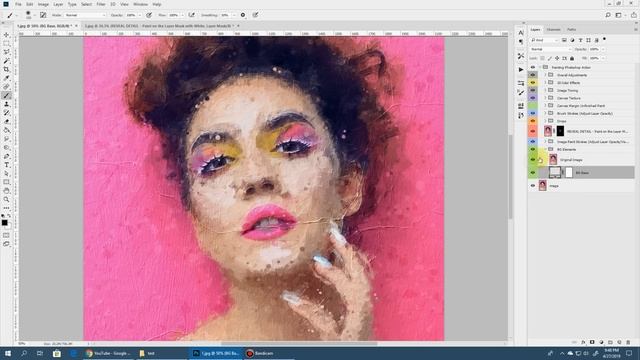Open the Chrome YouTube taskbar button
This screenshot has width=640, height=360.
[108, 353]
